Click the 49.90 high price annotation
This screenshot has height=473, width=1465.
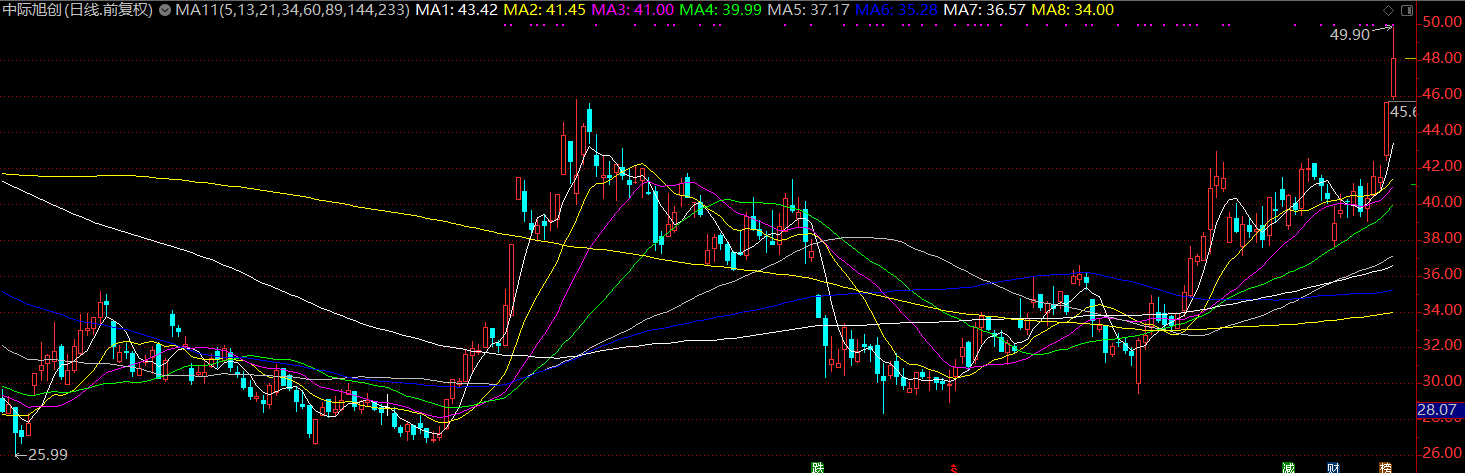click(x=1349, y=34)
